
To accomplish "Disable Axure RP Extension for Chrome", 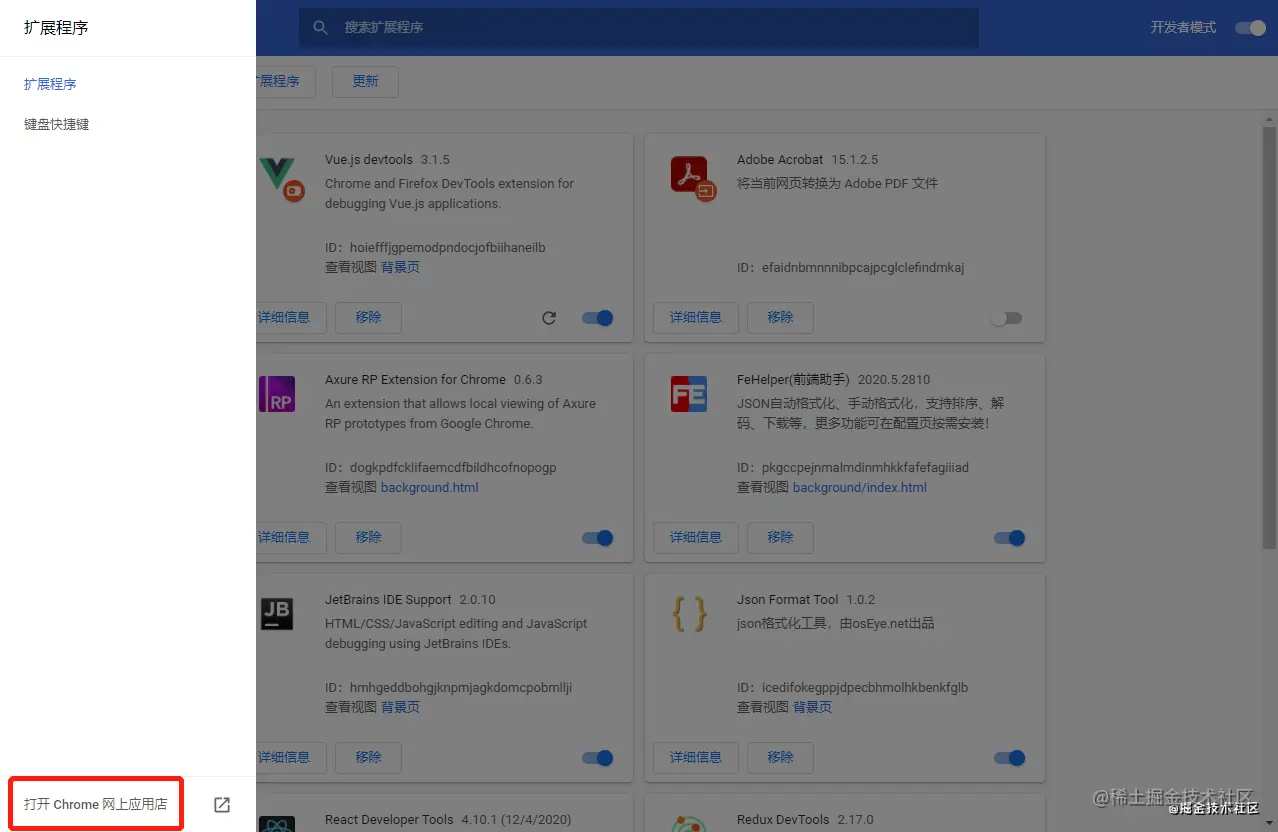I will coord(598,538).
